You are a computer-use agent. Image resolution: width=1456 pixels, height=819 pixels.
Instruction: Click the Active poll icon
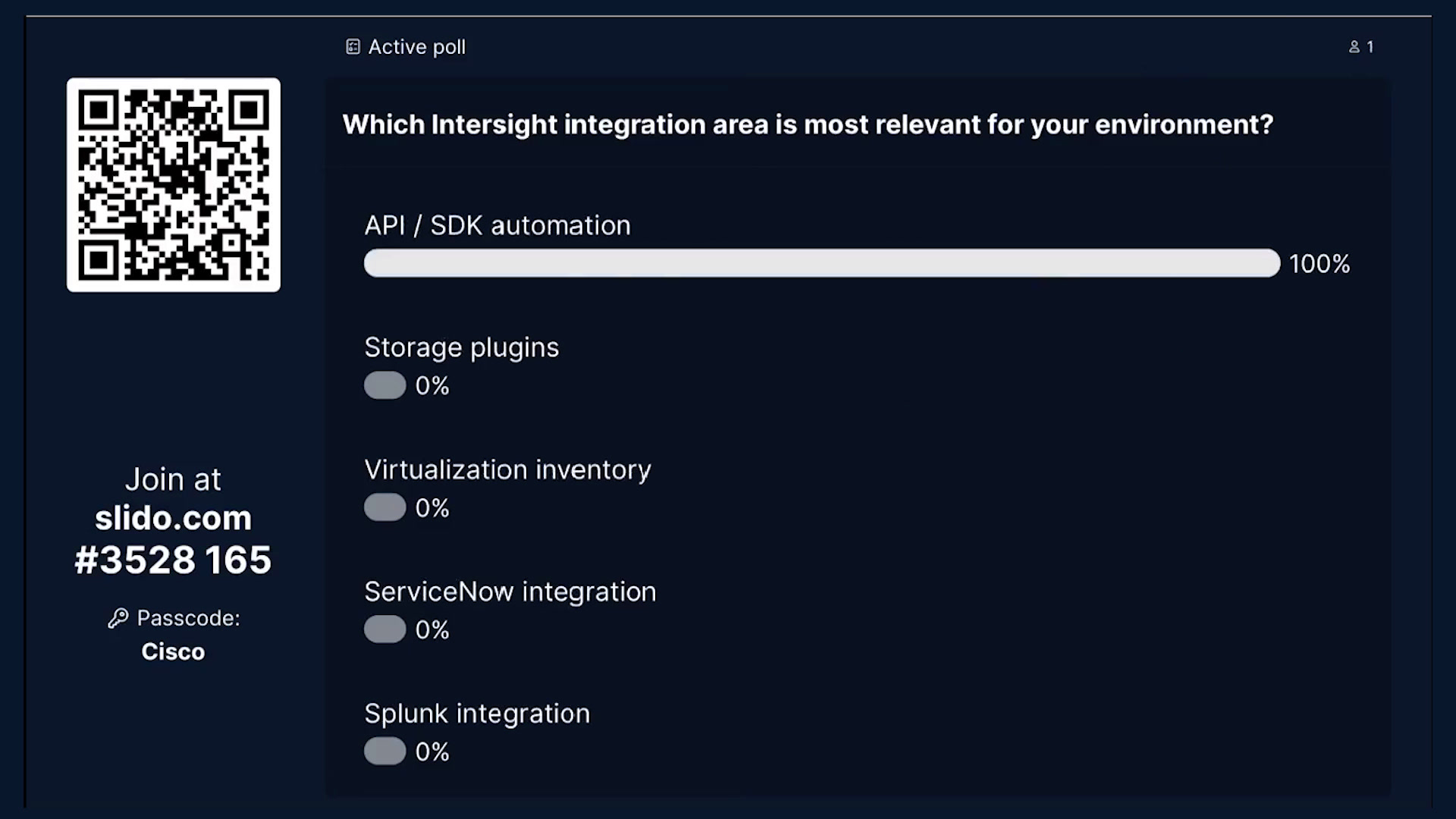[353, 47]
